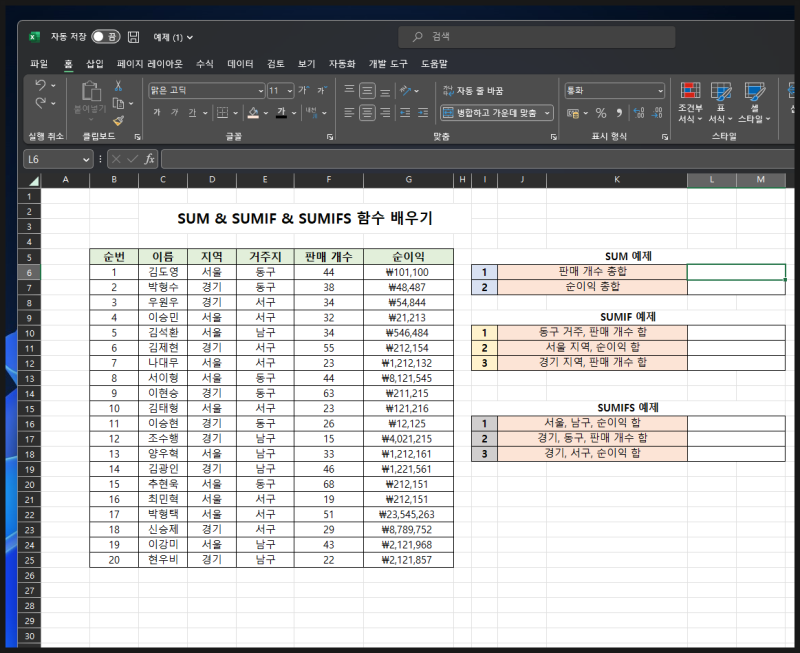Screen dimensions: 800x653
Task: Click the increase decimal icon
Action: click(x=639, y=113)
